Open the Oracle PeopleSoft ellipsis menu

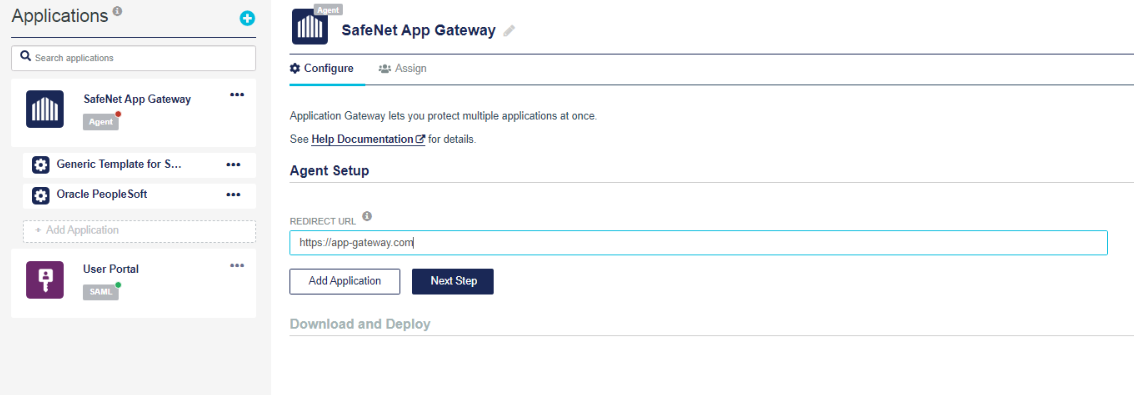coord(233,195)
